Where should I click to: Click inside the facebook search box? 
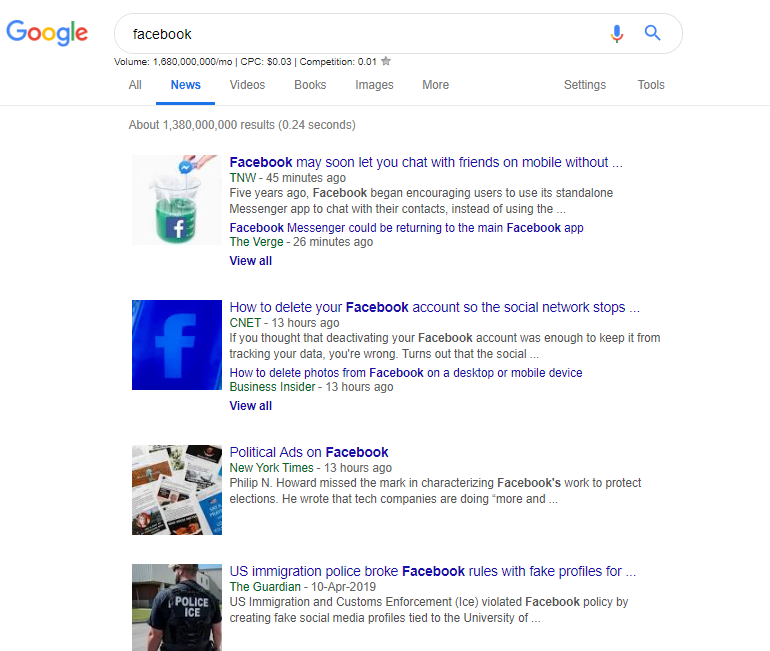pyautogui.click(x=360, y=34)
